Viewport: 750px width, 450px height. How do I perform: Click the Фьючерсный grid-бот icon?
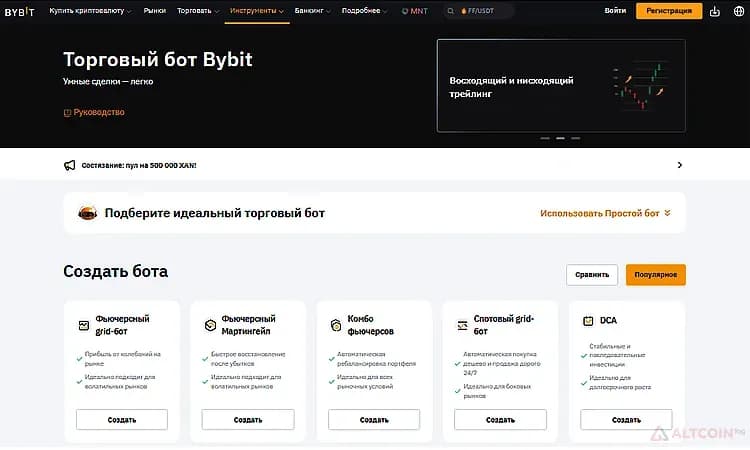point(84,325)
